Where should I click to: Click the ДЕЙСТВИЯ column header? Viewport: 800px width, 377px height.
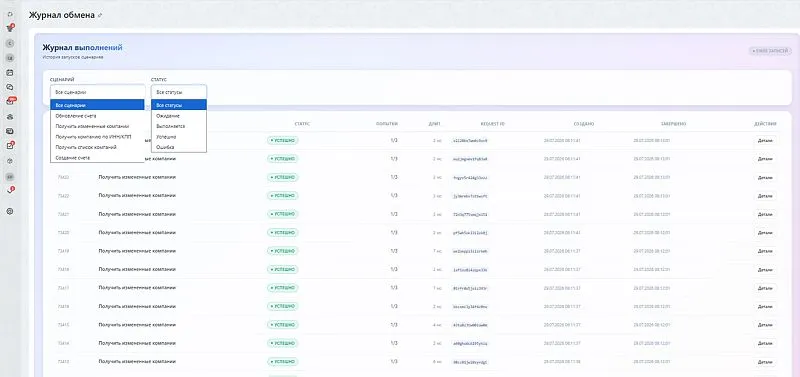(x=765, y=124)
